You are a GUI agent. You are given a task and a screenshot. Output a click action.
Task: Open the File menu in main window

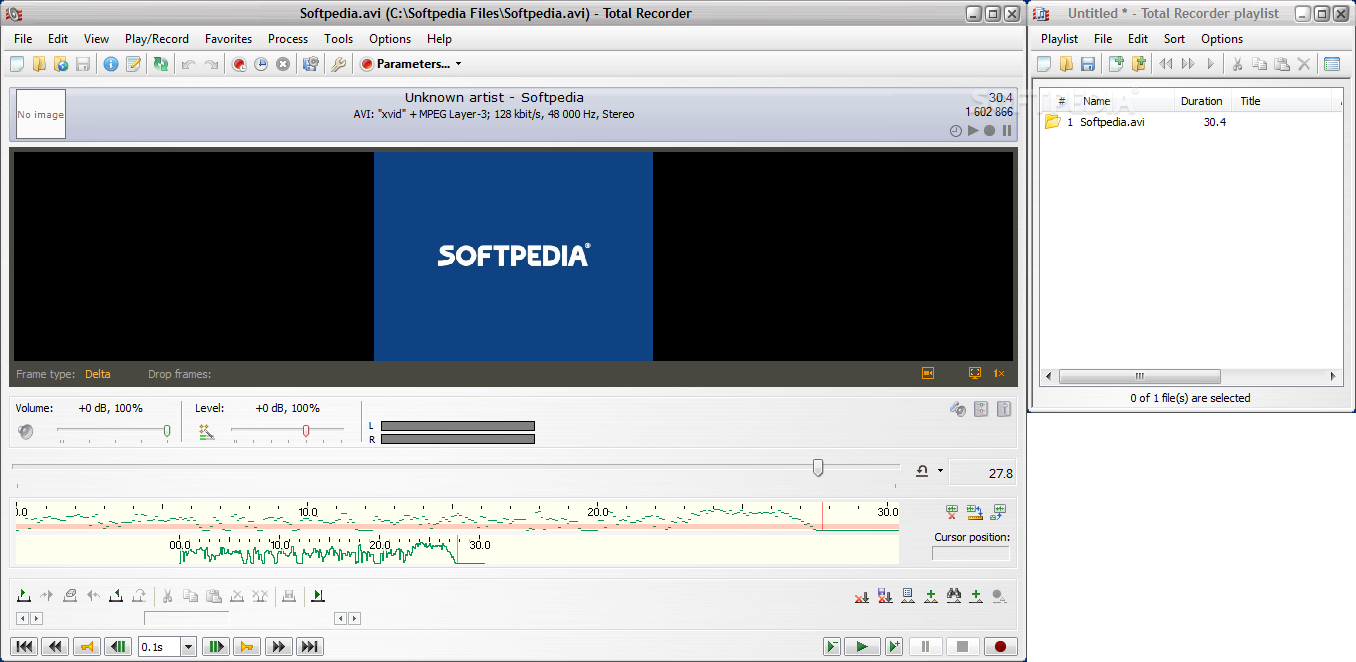[23, 39]
